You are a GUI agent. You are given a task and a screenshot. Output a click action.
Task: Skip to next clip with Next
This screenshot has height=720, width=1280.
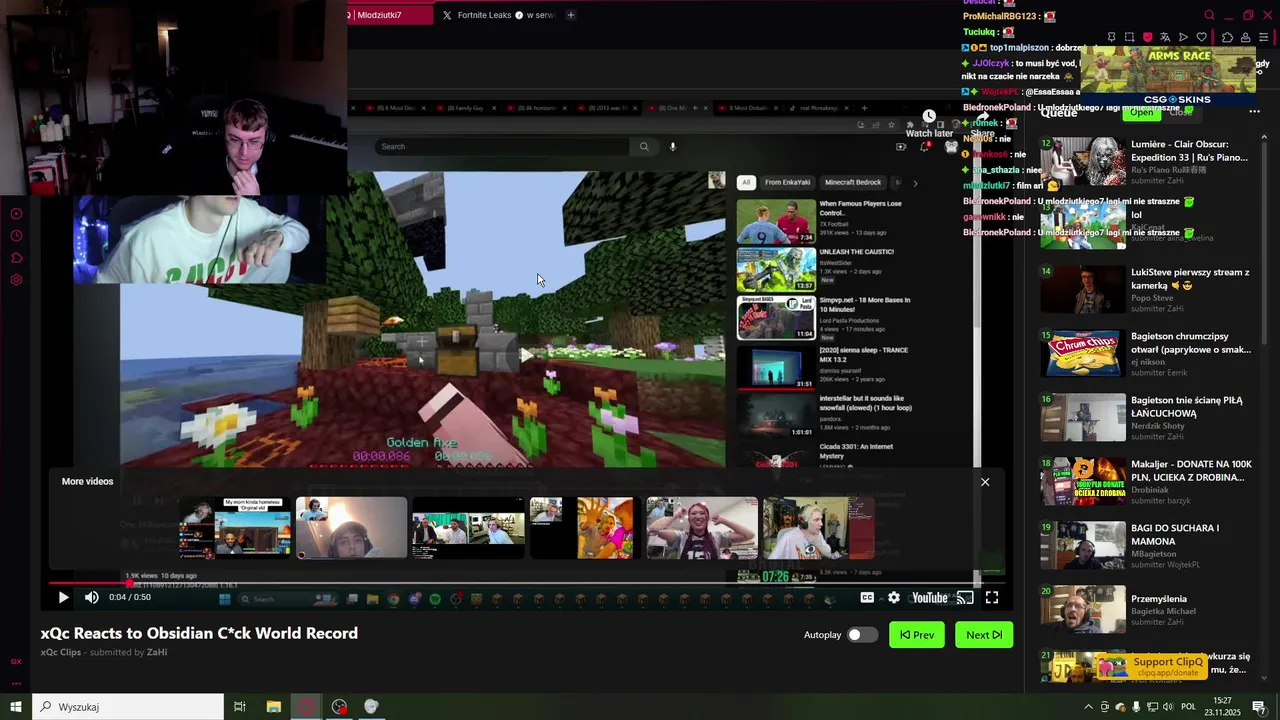[x=984, y=635]
